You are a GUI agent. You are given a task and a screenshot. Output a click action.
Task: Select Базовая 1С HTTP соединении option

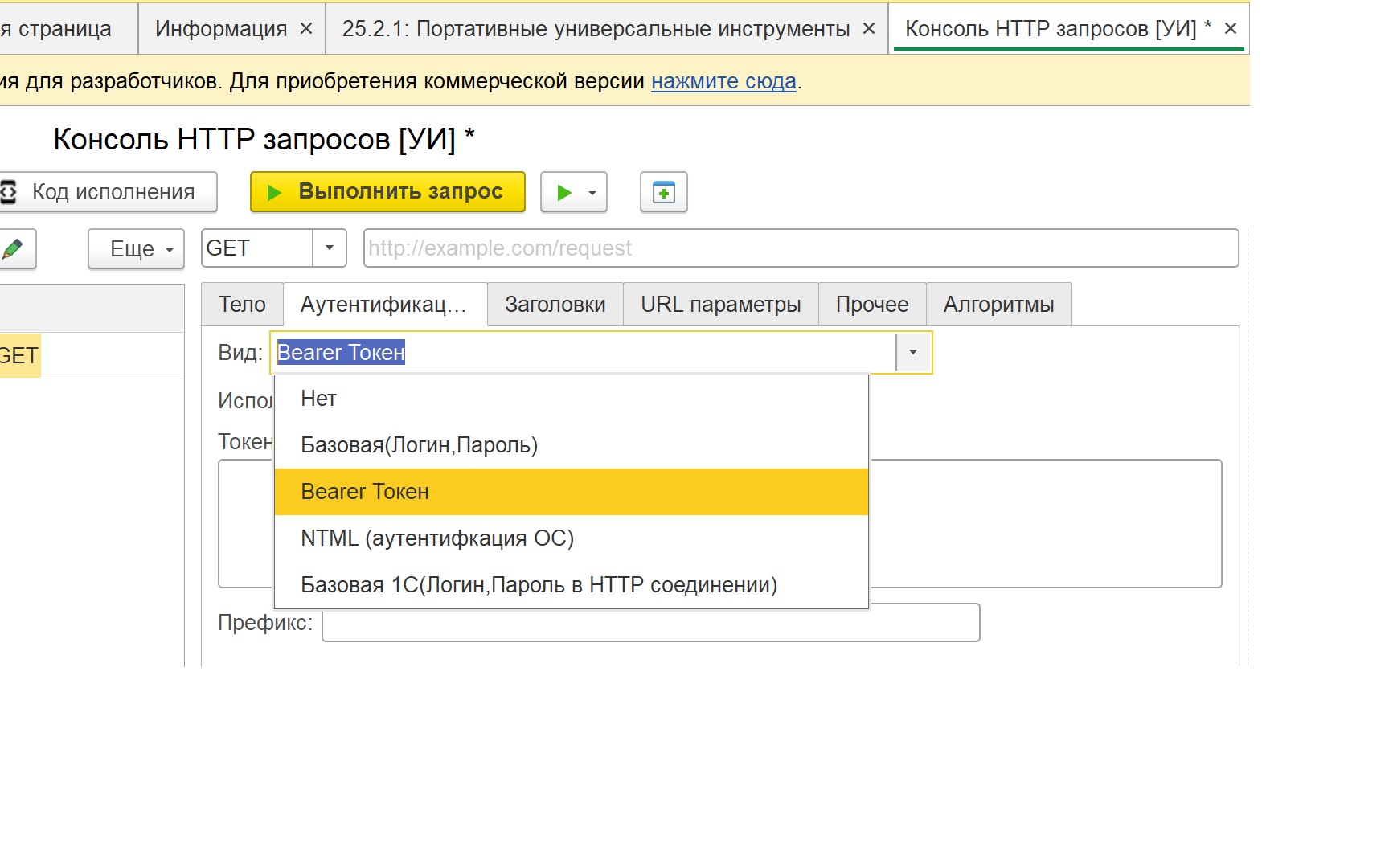[x=539, y=585]
